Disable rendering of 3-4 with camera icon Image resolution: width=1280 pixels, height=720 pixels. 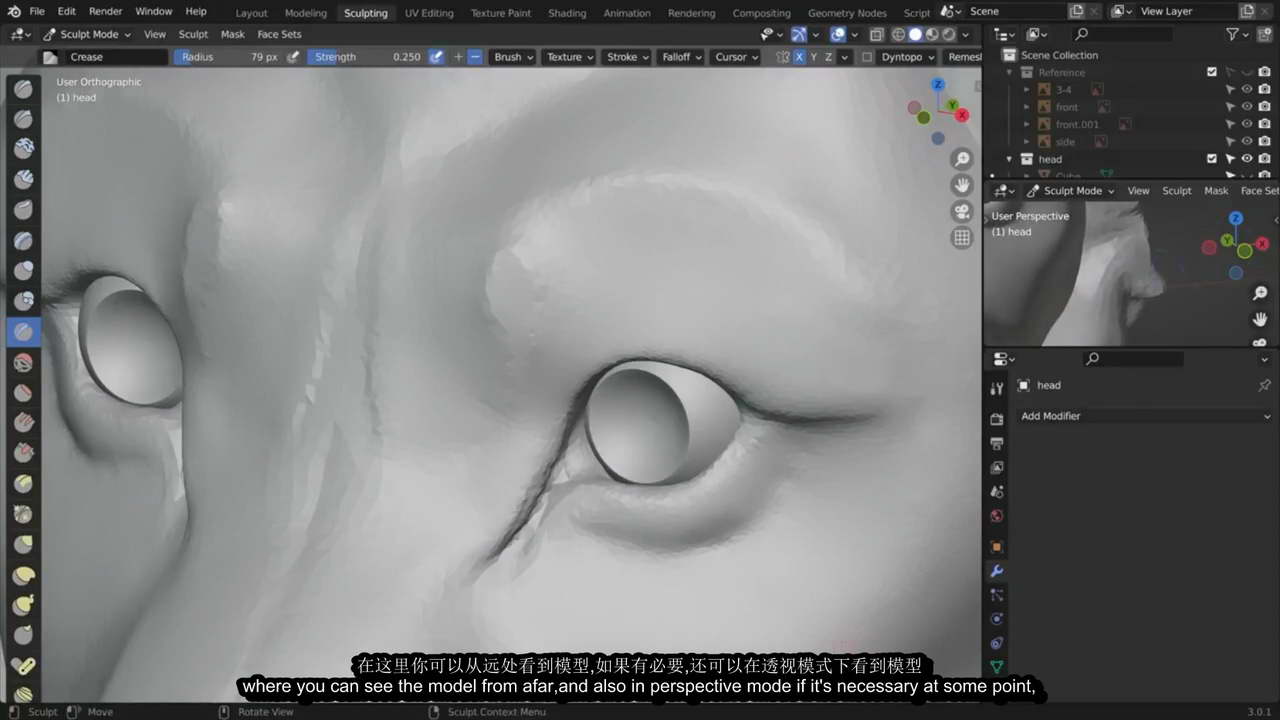[x=1264, y=90]
